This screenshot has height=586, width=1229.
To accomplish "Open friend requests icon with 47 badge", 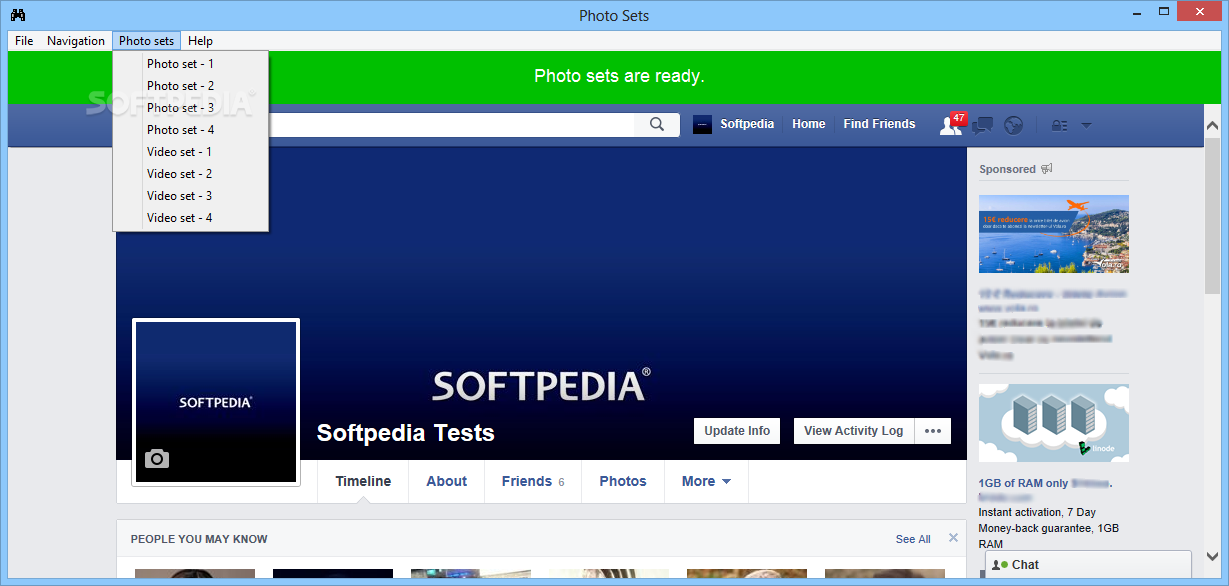I will pos(950,125).
